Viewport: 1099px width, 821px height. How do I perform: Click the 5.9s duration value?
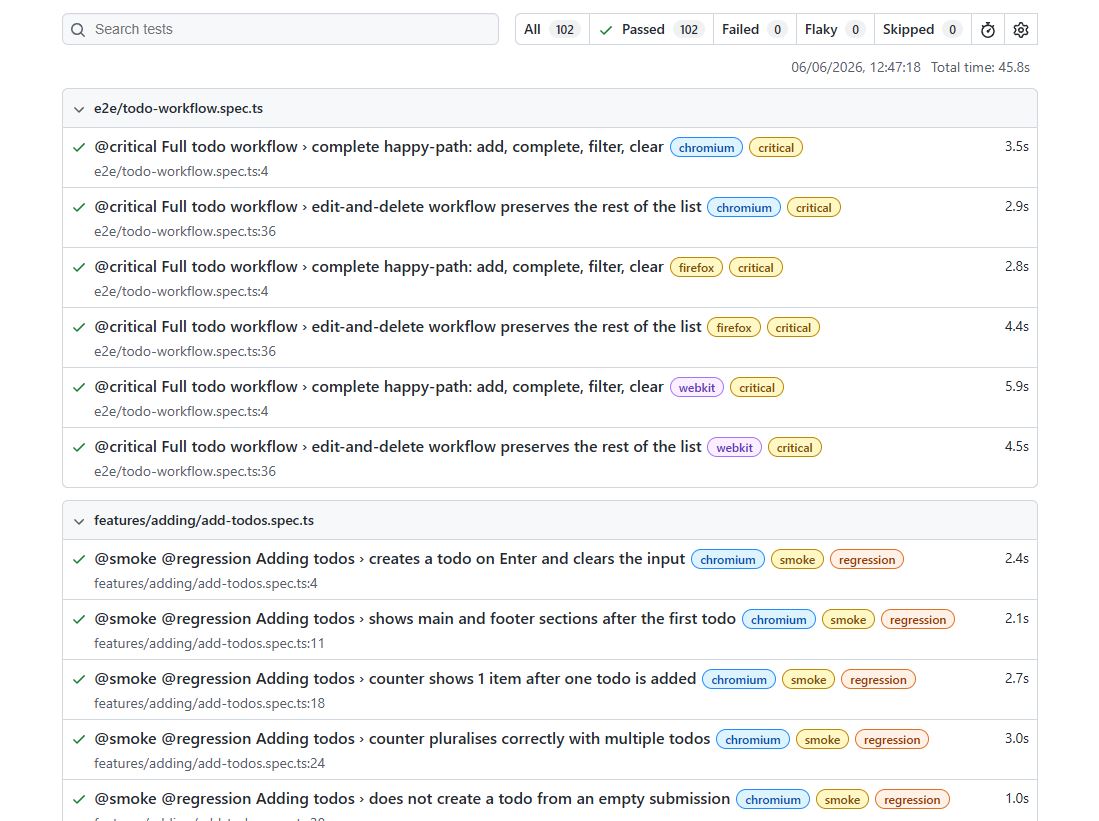(1016, 386)
